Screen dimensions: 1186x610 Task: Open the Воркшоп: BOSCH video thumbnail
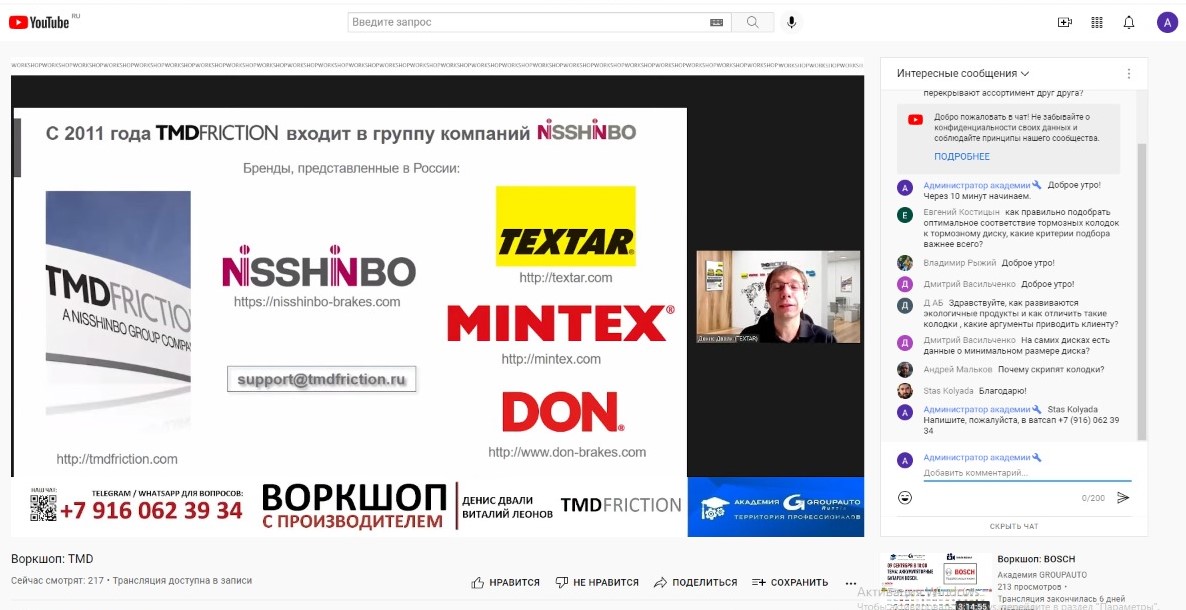click(935, 581)
